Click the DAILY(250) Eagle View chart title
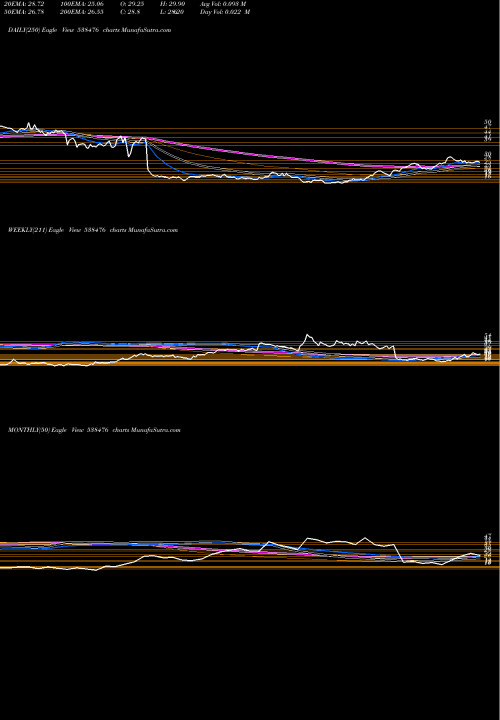 click(x=90, y=30)
